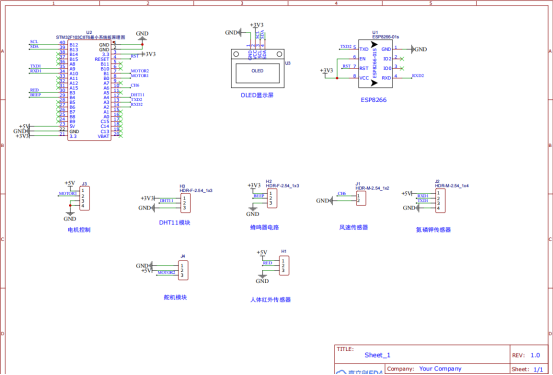Click the GND symbol below header H1
This screenshot has width=553, height=375.
pos(262,278)
